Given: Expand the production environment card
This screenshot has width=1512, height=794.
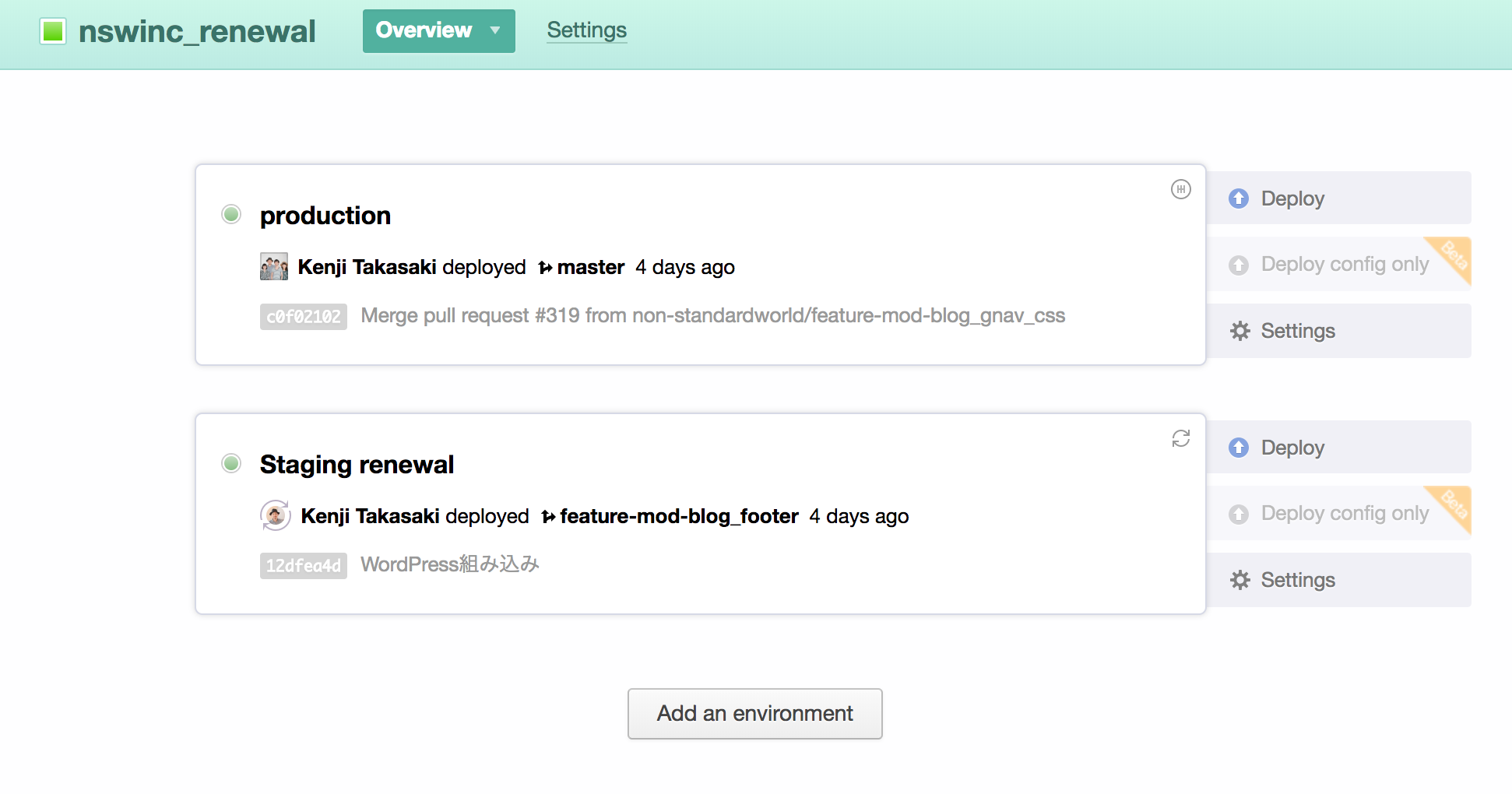Looking at the screenshot, I should coord(326,215).
